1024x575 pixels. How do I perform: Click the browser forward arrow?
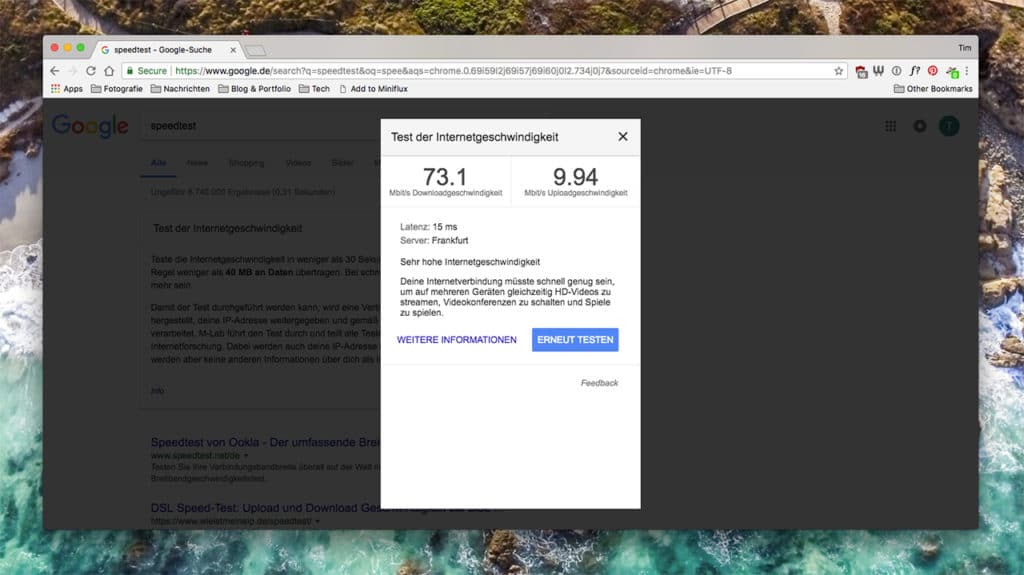click(72, 71)
